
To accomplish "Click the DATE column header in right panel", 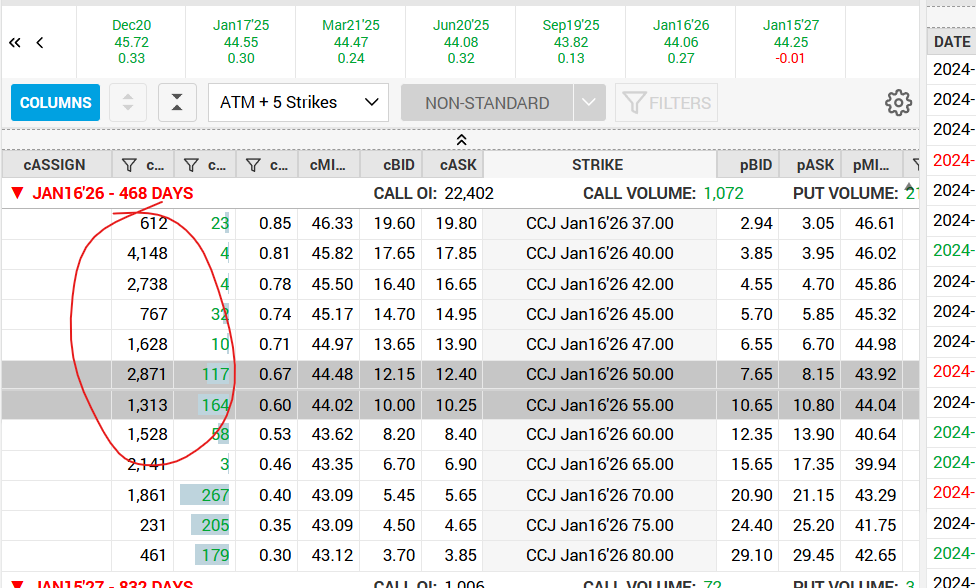I will pyautogui.click(x=952, y=42).
